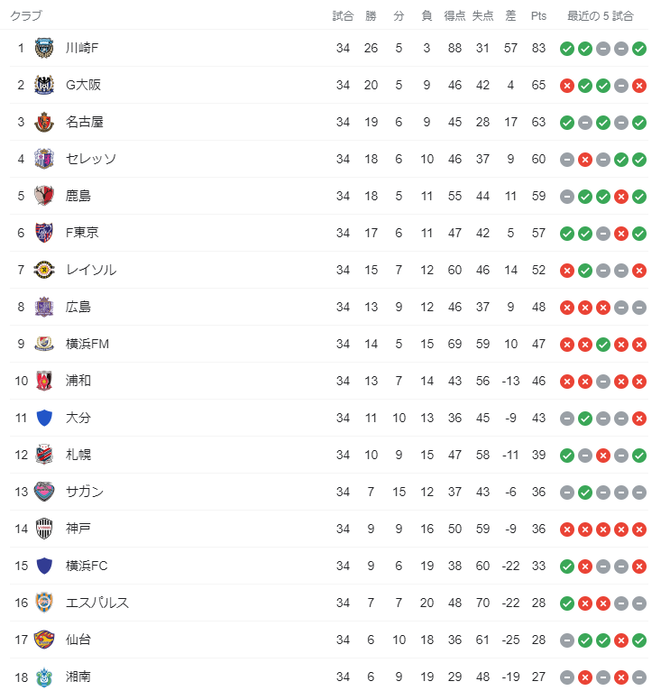Screen dimensions: 670x700
Task: Click the Pts column header
Action: click(x=539, y=16)
